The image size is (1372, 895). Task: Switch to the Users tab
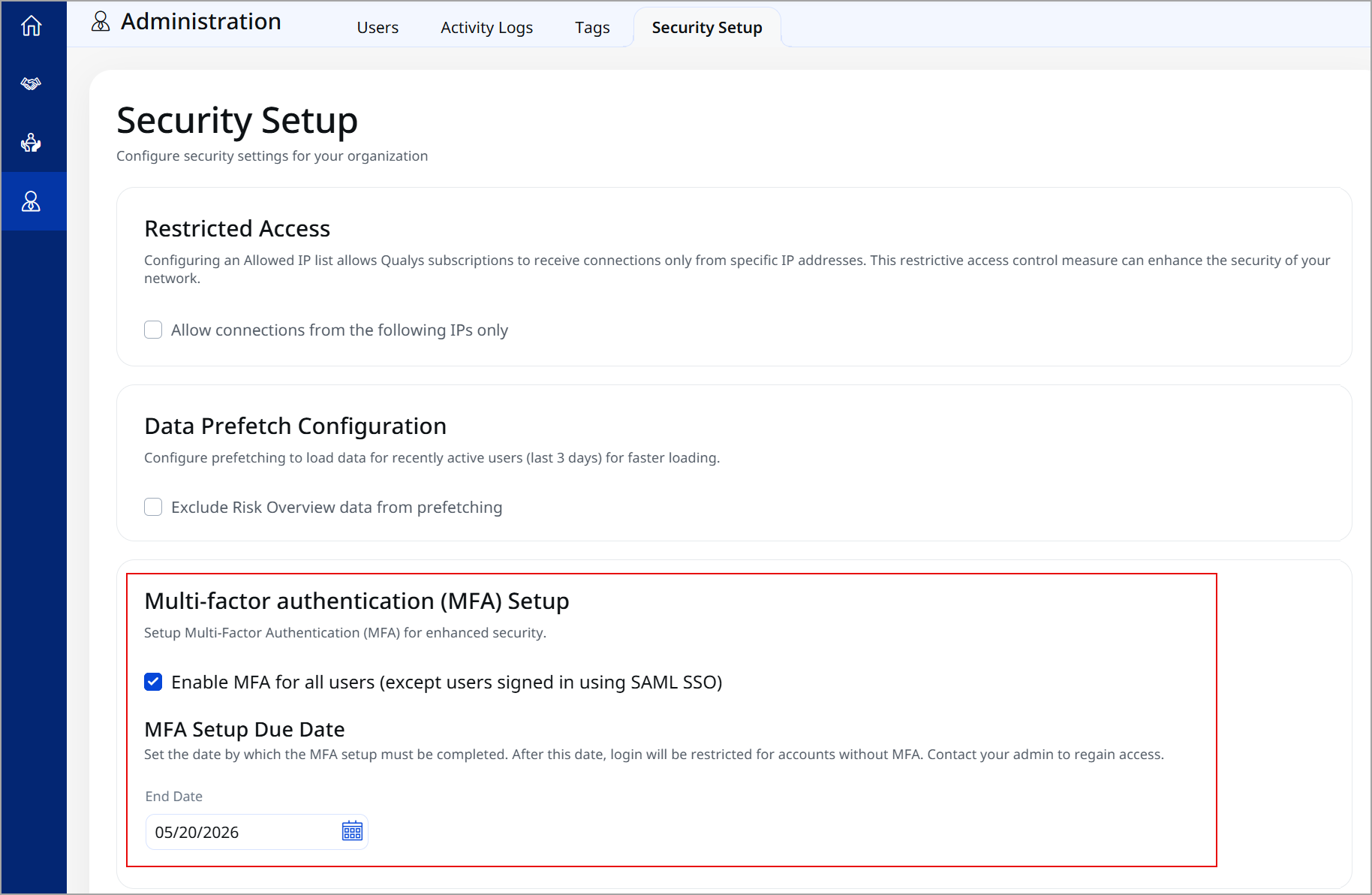[x=378, y=28]
